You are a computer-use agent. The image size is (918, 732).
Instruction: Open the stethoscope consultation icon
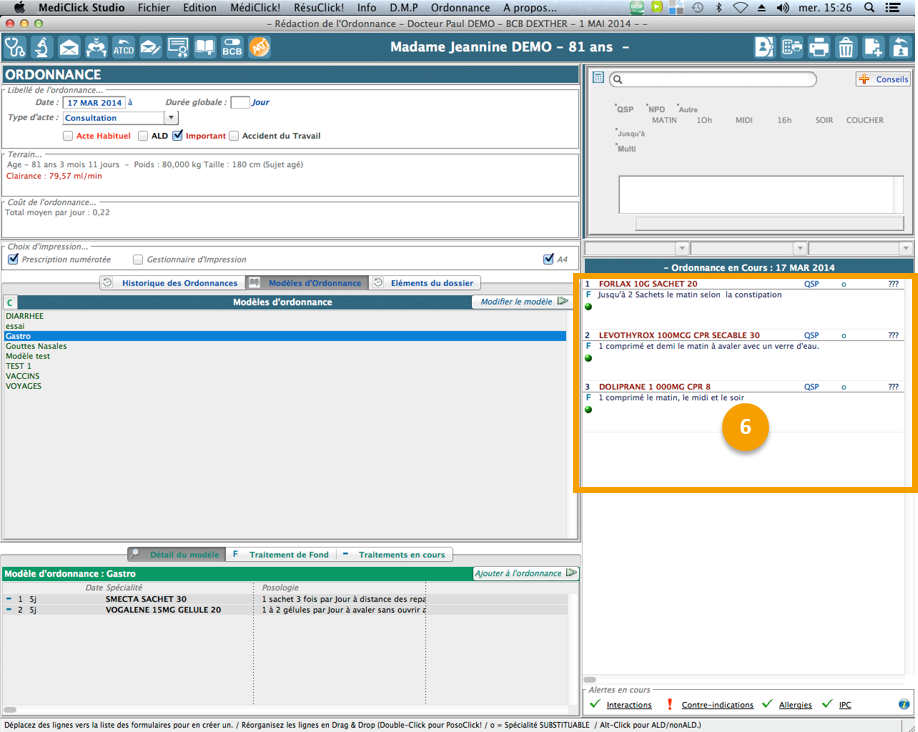(x=15, y=47)
